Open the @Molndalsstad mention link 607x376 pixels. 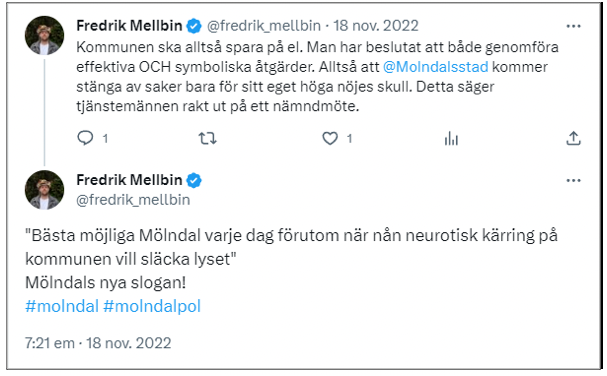[436, 67]
